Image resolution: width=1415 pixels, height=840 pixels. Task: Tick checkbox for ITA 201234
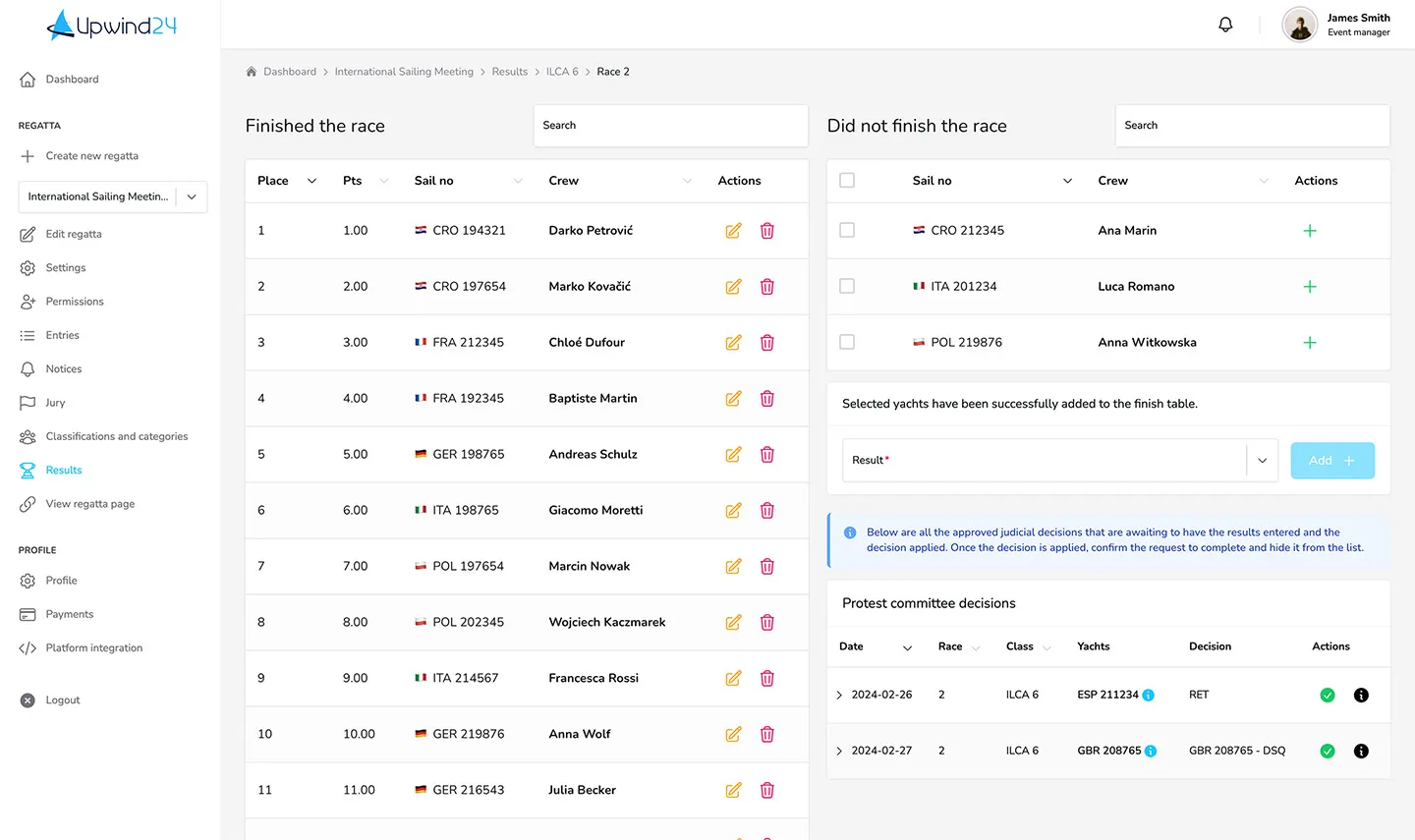tap(847, 286)
